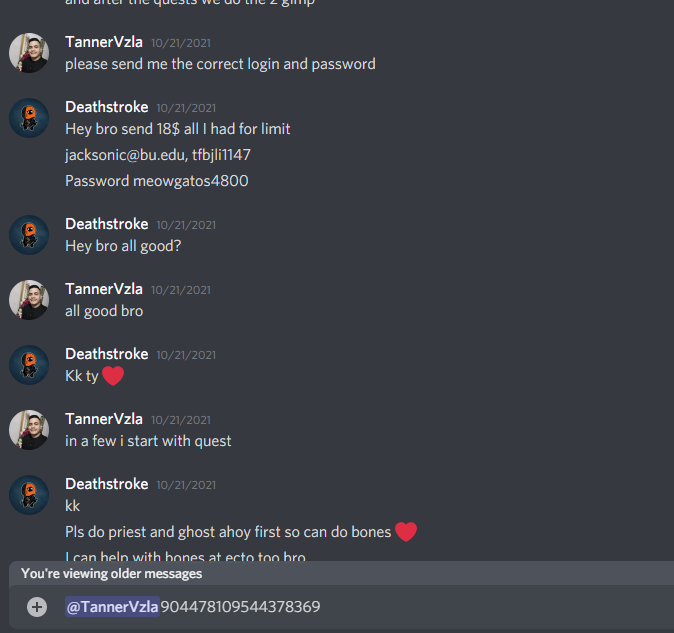Open TannerVzla username on "please send me" message
This screenshot has width=674, height=633.
(x=104, y=42)
